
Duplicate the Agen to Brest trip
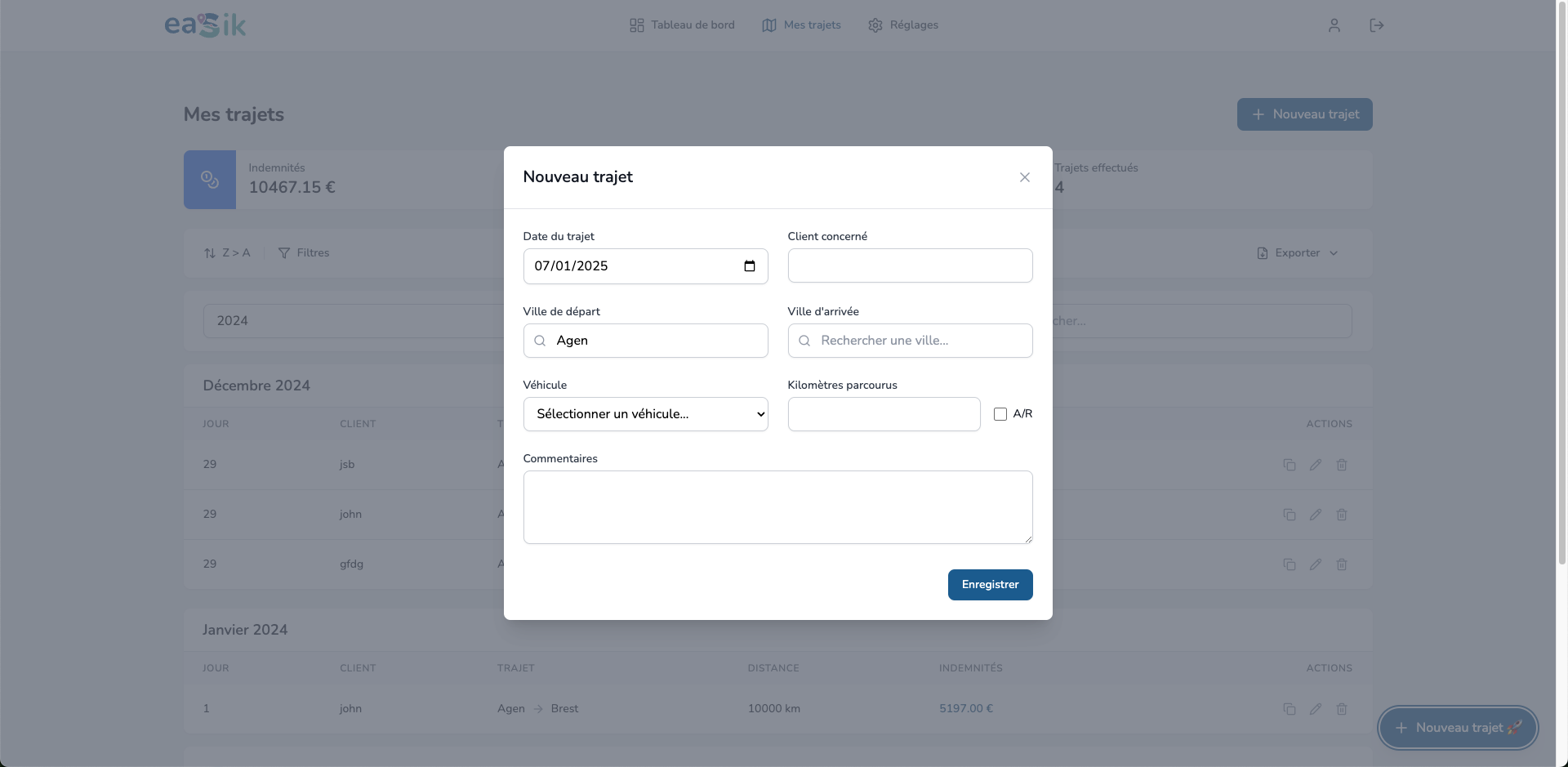pyautogui.click(x=1290, y=709)
